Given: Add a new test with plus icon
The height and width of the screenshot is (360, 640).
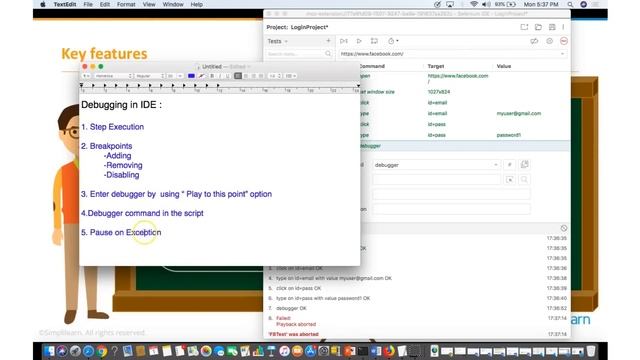Looking at the screenshot, I should tap(328, 41).
